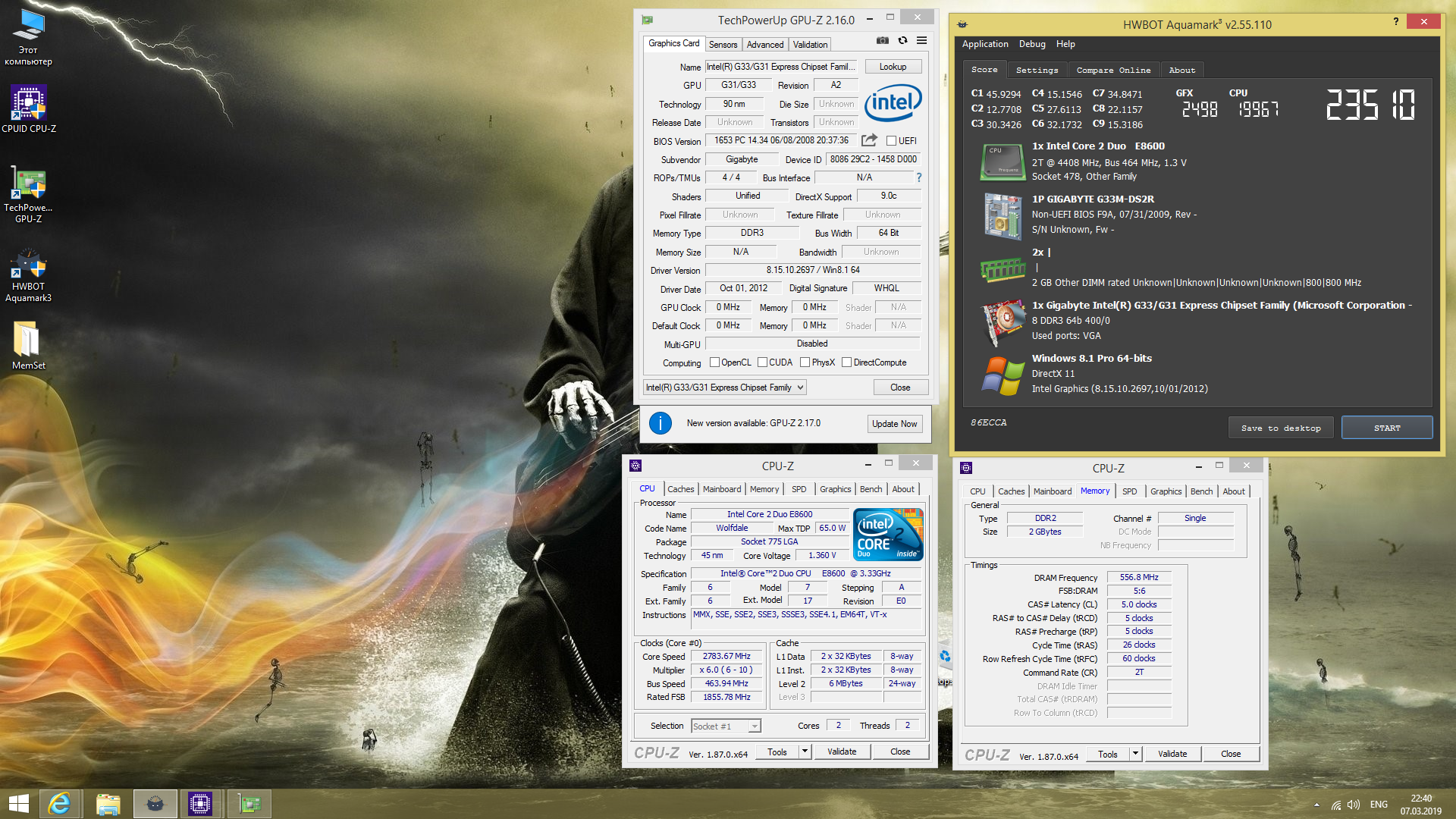1456x819 pixels.
Task: Open the Settings tab in Aquamark
Action: (x=1037, y=70)
